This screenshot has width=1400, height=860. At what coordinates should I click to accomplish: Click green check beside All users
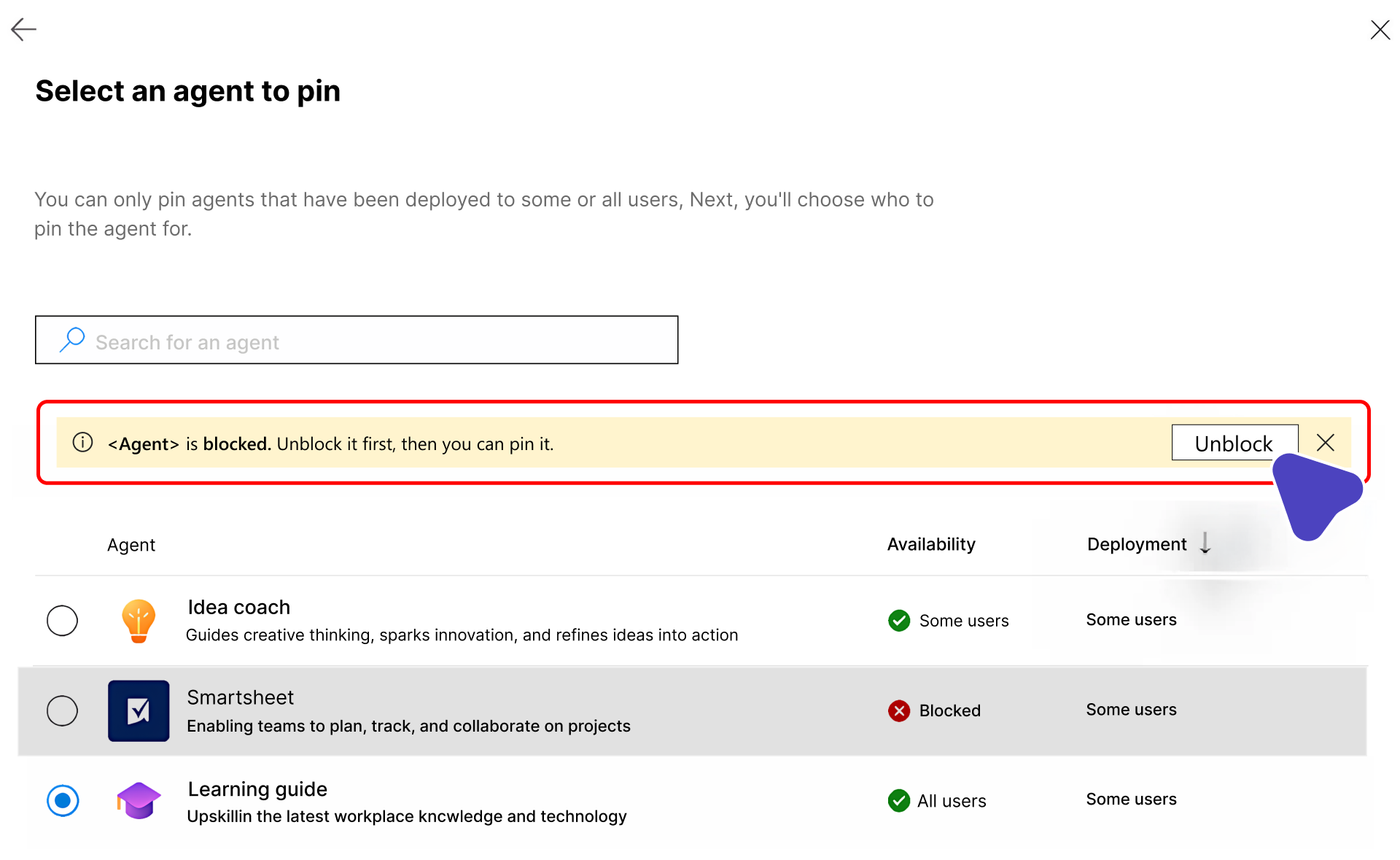coord(898,800)
